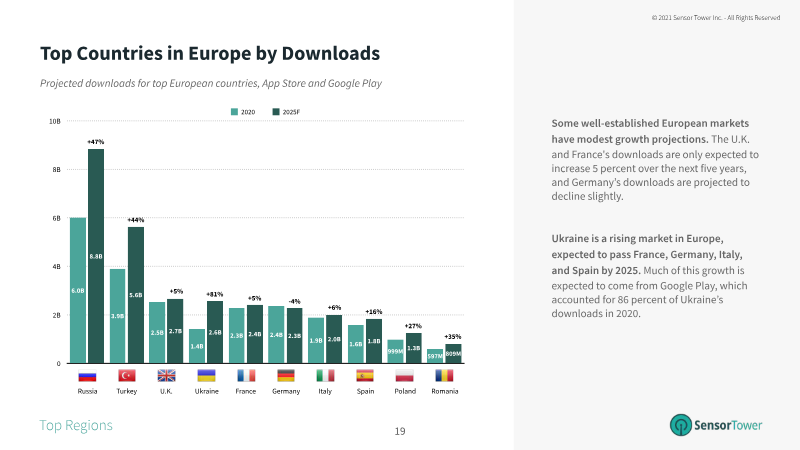Viewport: 800px width, 450px height.
Task: Click the Ukraine flag icon
Action: (206, 376)
